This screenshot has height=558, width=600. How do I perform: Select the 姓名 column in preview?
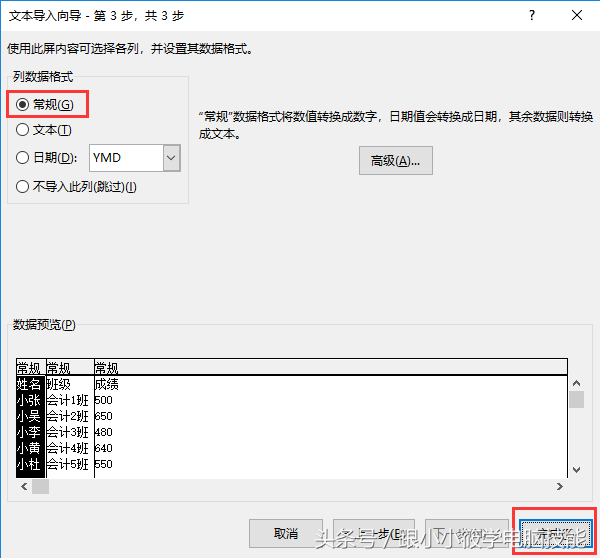pyautogui.click(x=29, y=384)
